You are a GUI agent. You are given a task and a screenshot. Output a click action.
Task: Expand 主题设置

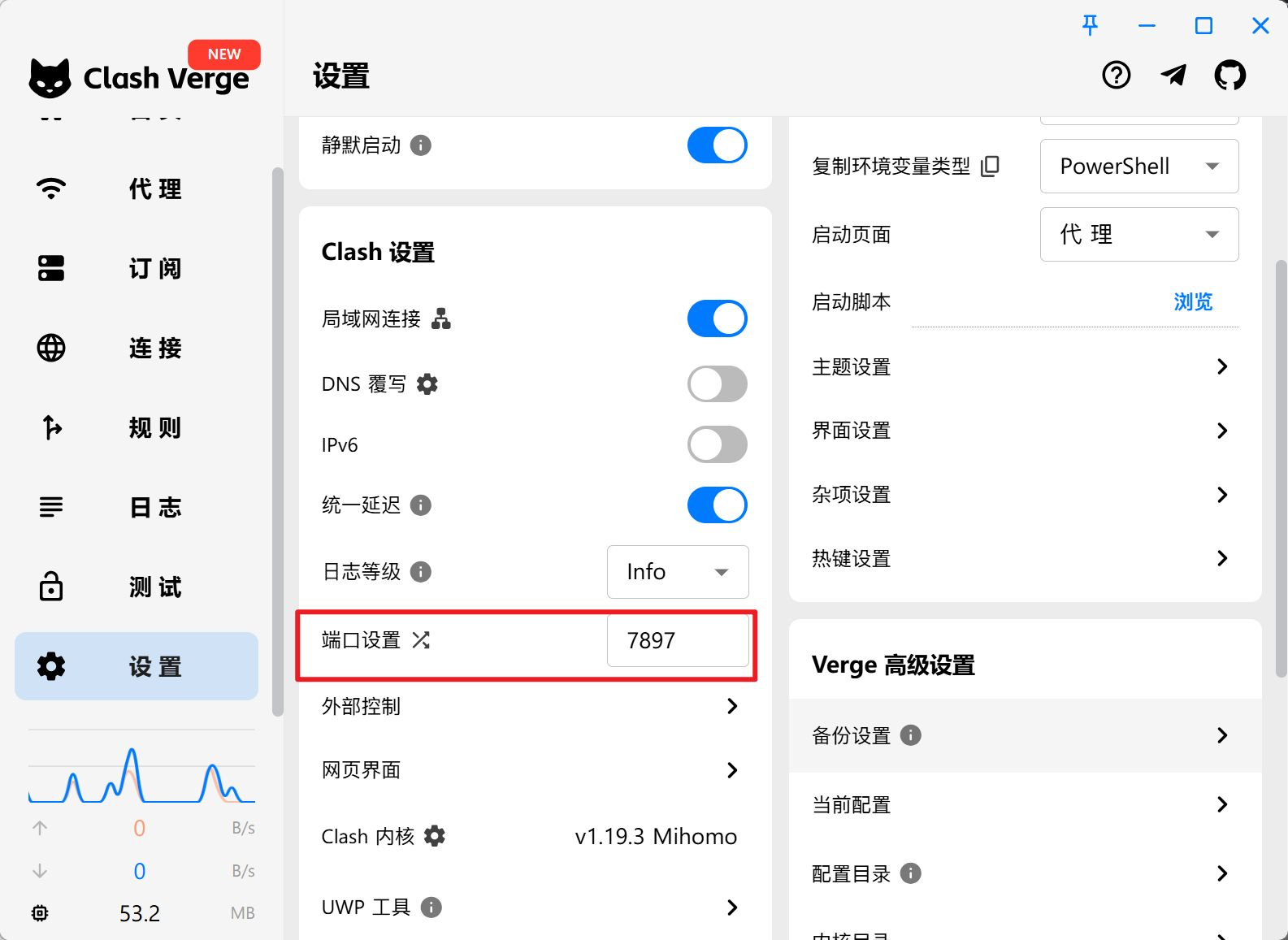(x=1025, y=366)
